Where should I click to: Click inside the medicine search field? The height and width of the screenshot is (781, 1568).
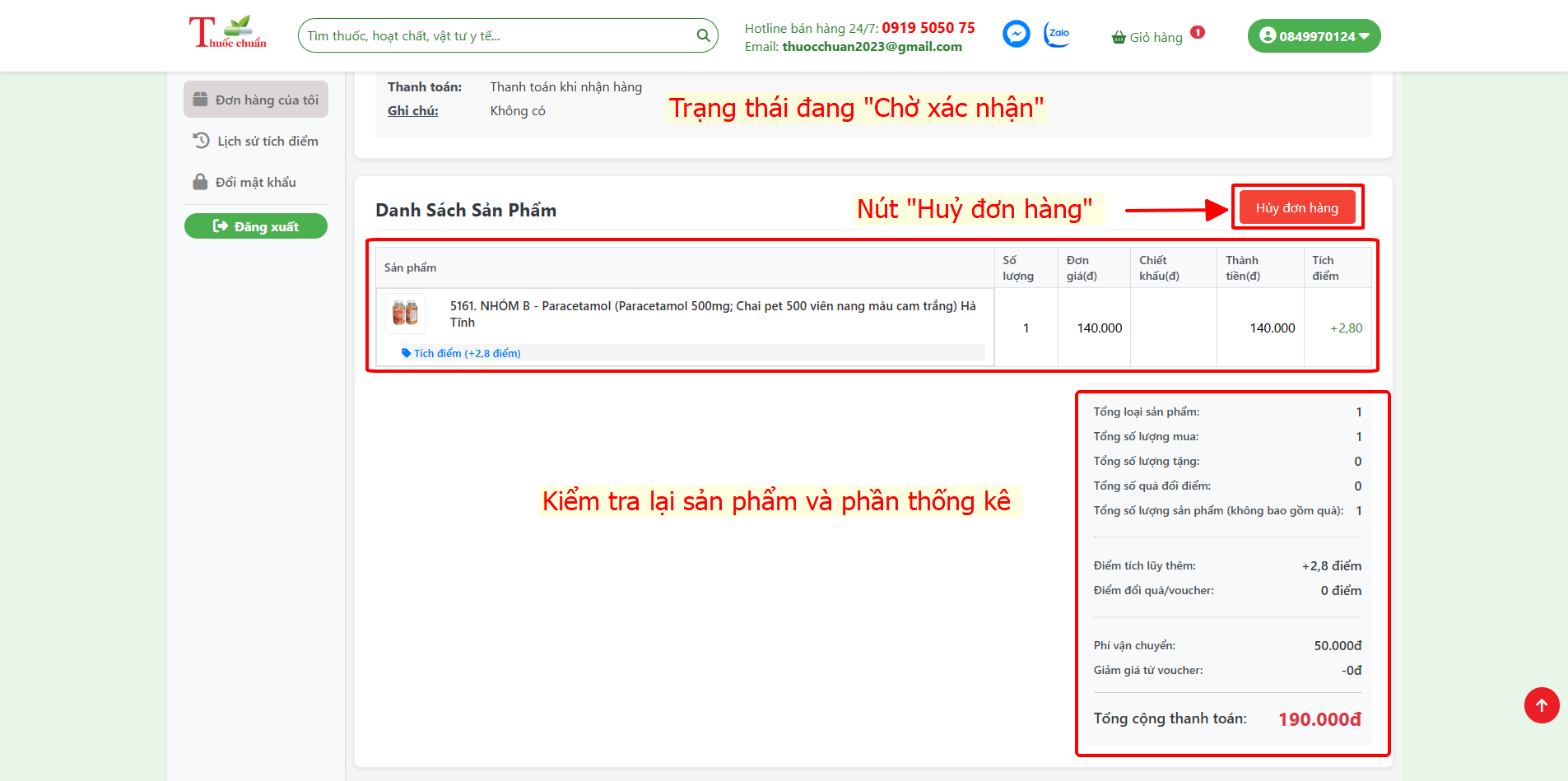coord(494,35)
